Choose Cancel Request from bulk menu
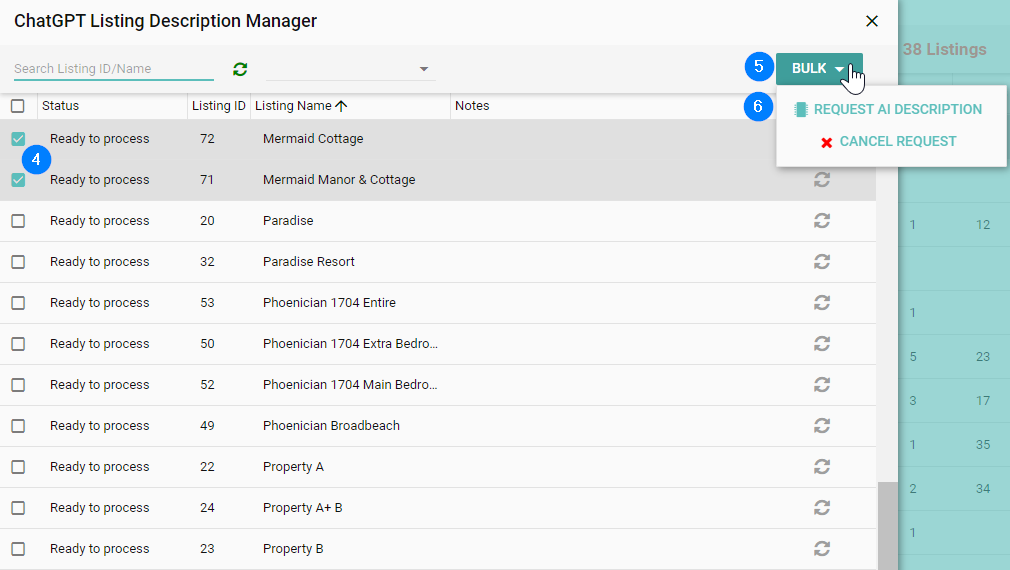The width and height of the screenshot is (1010, 570). [897, 142]
